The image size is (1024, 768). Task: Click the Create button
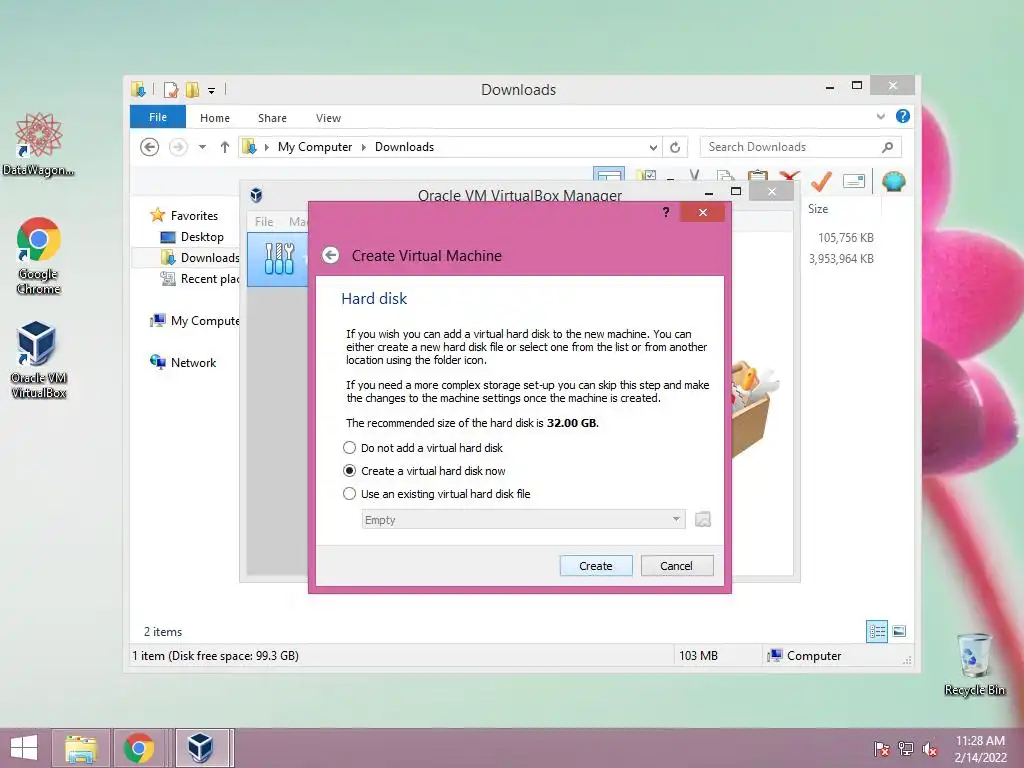click(596, 566)
